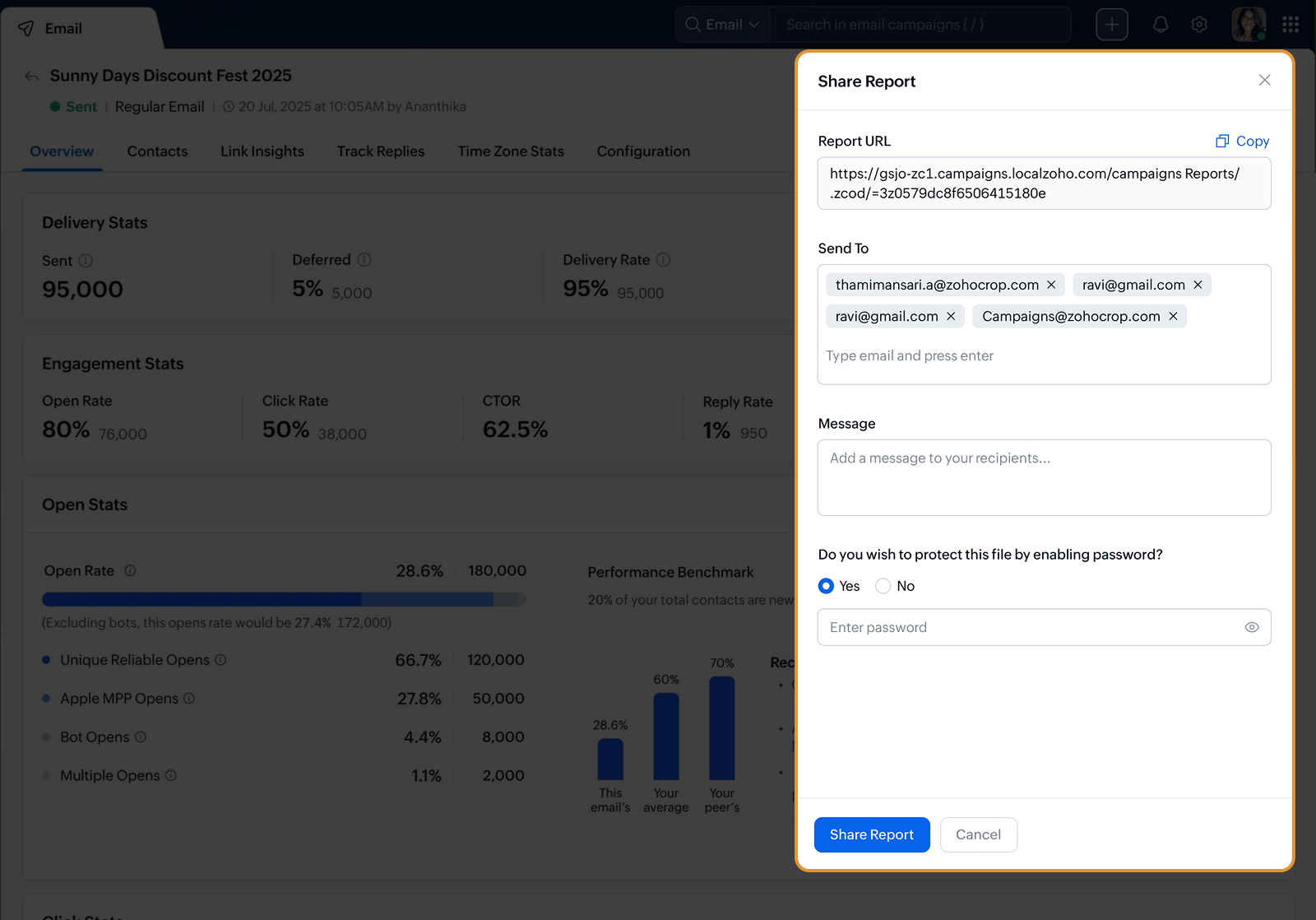Click the Regular Email label
The height and width of the screenshot is (920, 1316).
[x=160, y=107]
